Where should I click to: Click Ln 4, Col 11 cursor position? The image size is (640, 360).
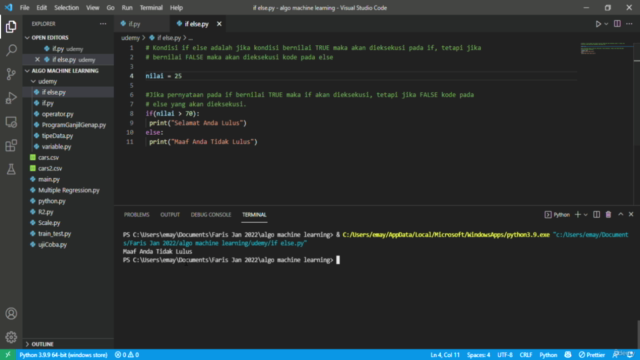(445, 355)
